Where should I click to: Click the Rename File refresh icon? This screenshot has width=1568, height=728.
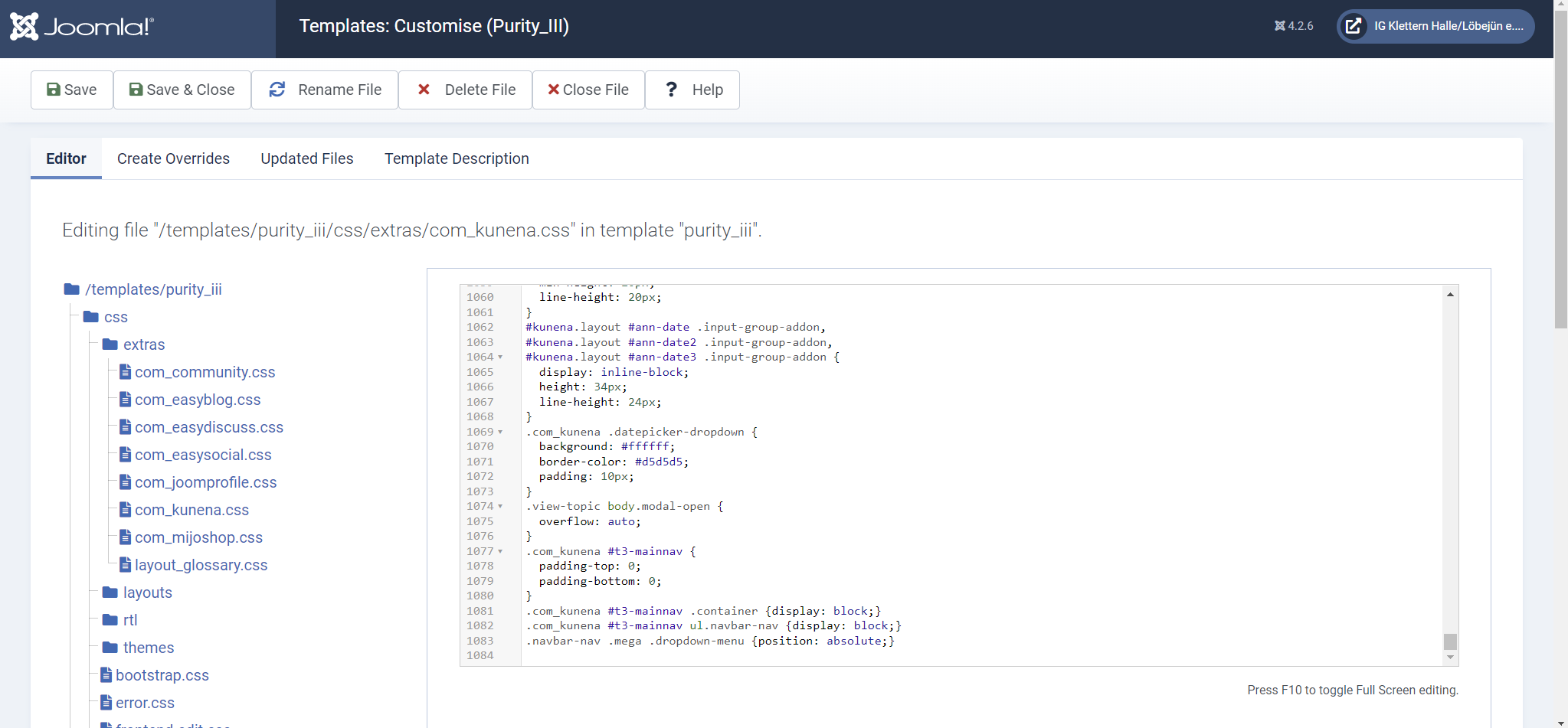pos(277,90)
